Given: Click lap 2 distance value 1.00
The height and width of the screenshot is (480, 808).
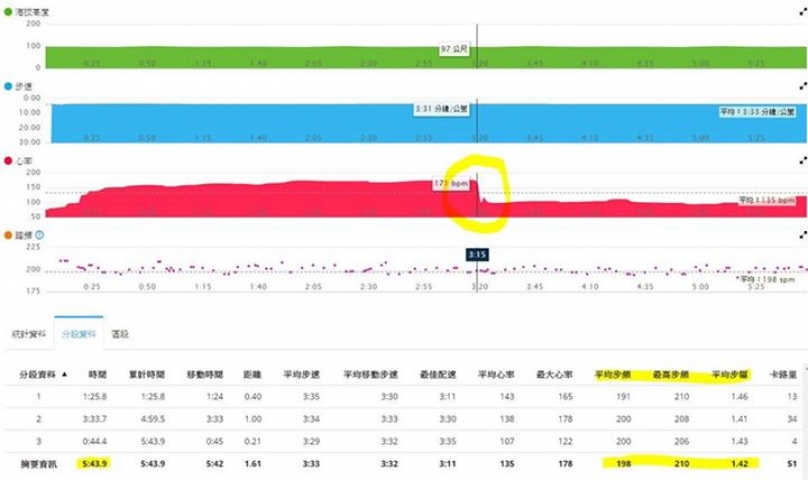Looking at the screenshot, I should point(252,419).
